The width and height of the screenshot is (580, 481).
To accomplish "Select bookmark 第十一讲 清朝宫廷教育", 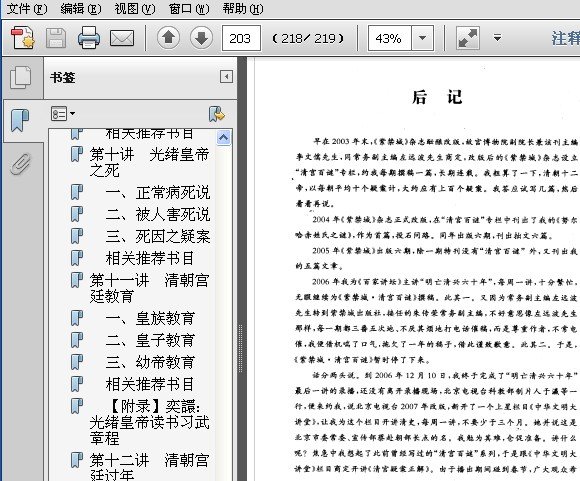I will tap(149, 288).
